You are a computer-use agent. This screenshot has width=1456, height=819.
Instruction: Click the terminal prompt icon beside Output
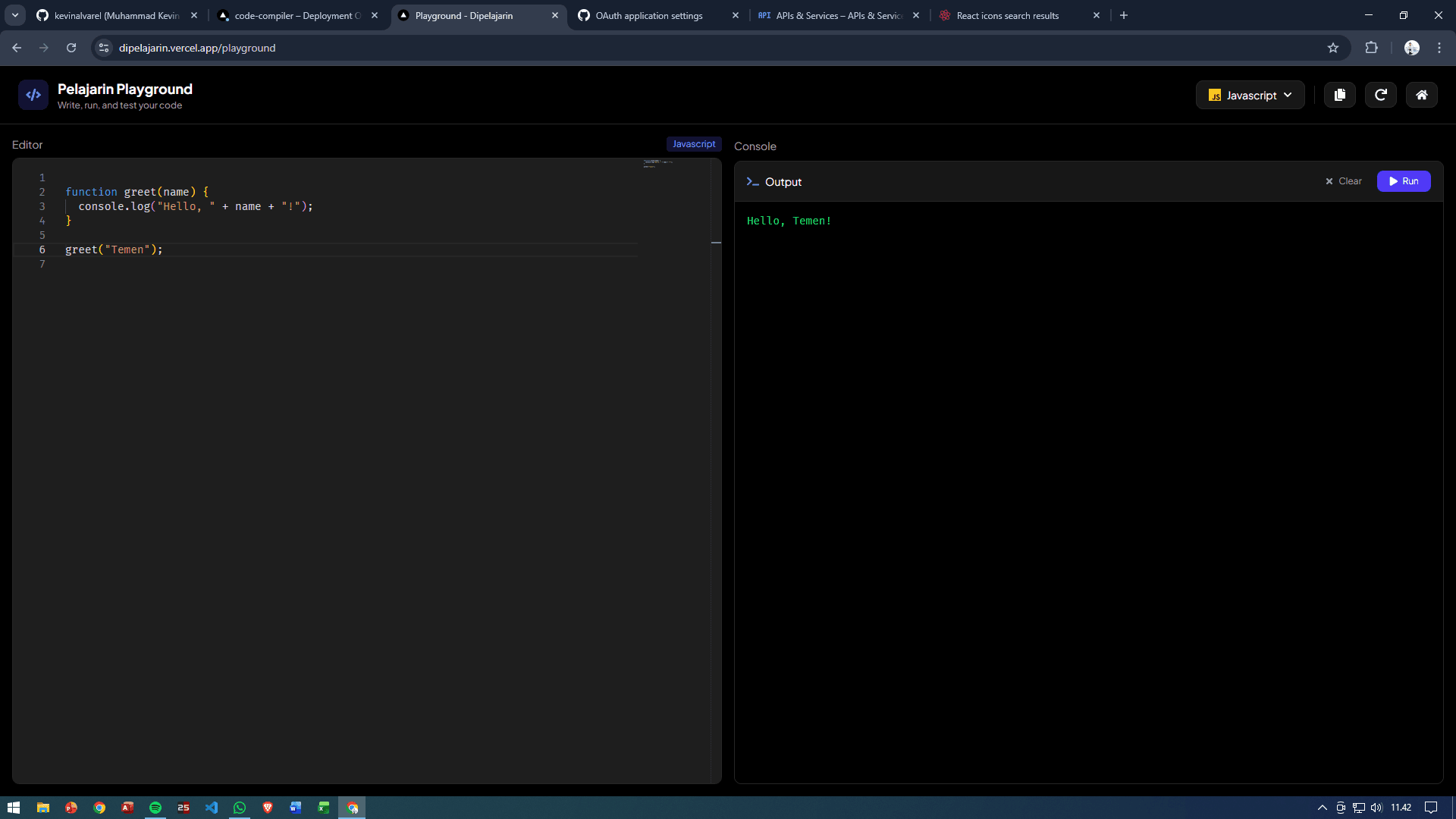(752, 182)
